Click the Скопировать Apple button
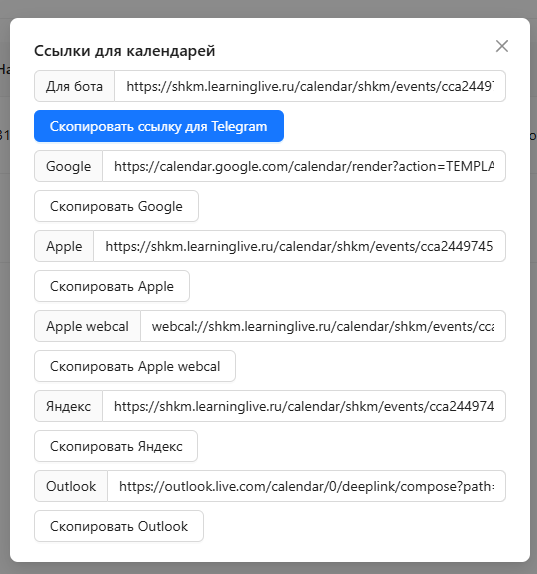Screen dimensions: 537x574 click(x=112, y=286)
